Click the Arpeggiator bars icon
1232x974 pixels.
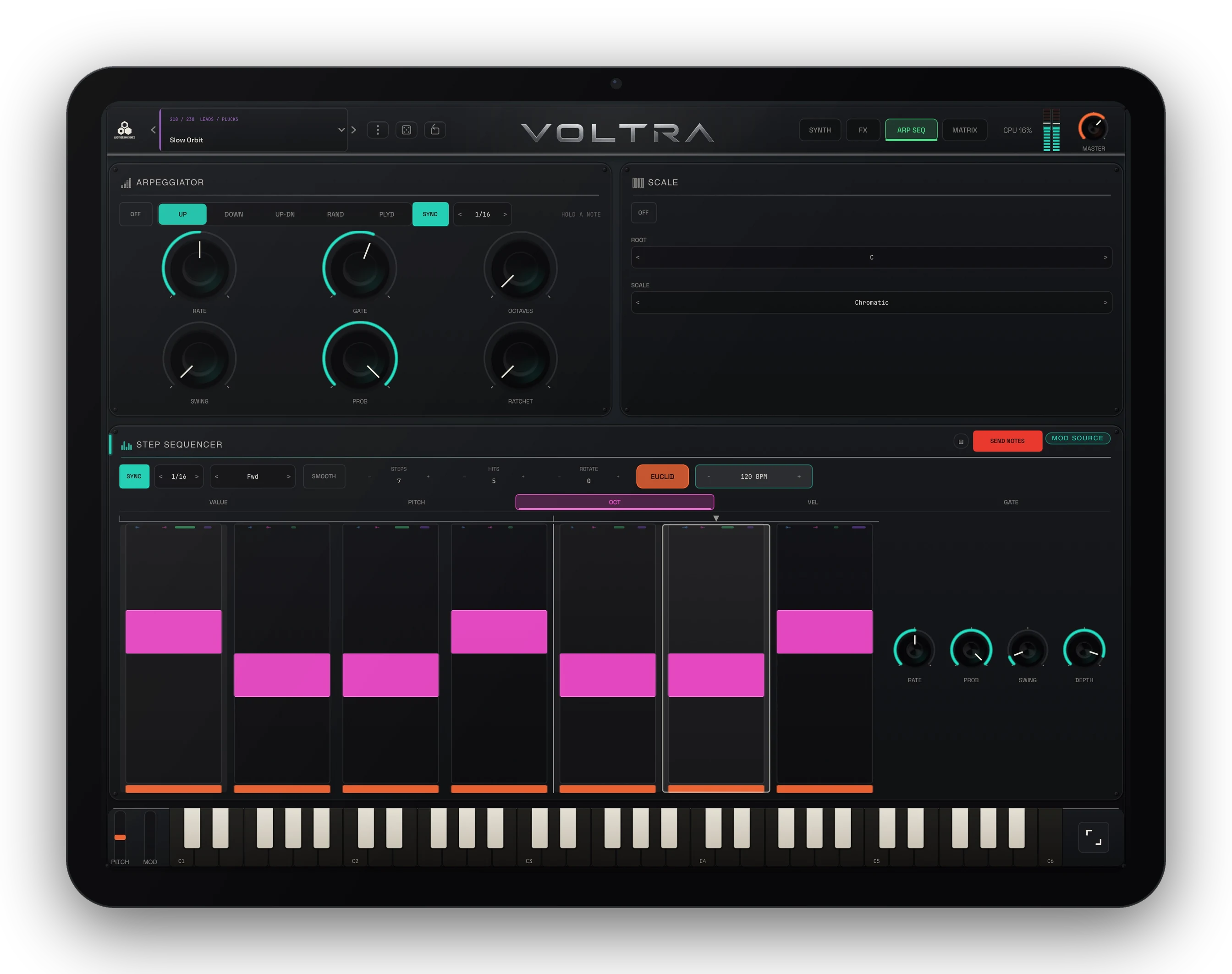126,183
